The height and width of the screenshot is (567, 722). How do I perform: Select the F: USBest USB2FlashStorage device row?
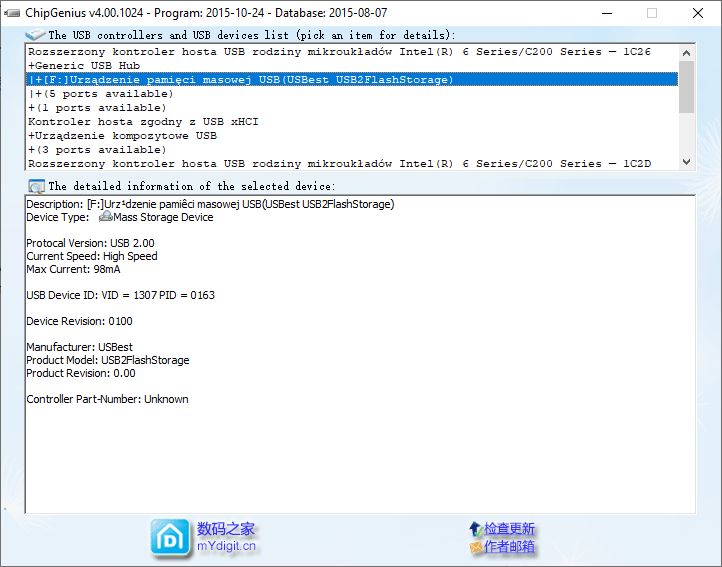pyautogui.click(x=352, y=79)
